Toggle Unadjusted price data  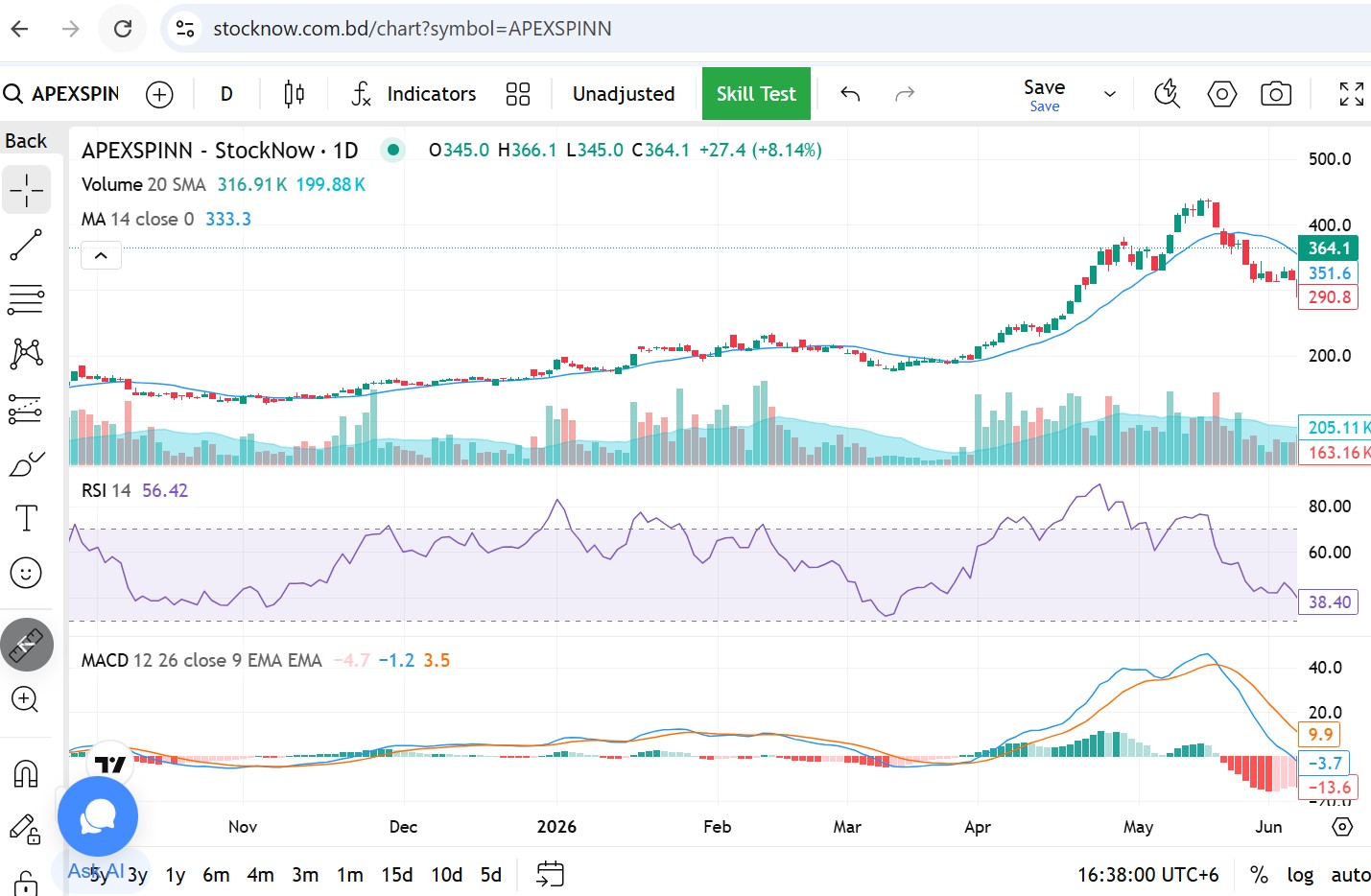click(624, 94)
